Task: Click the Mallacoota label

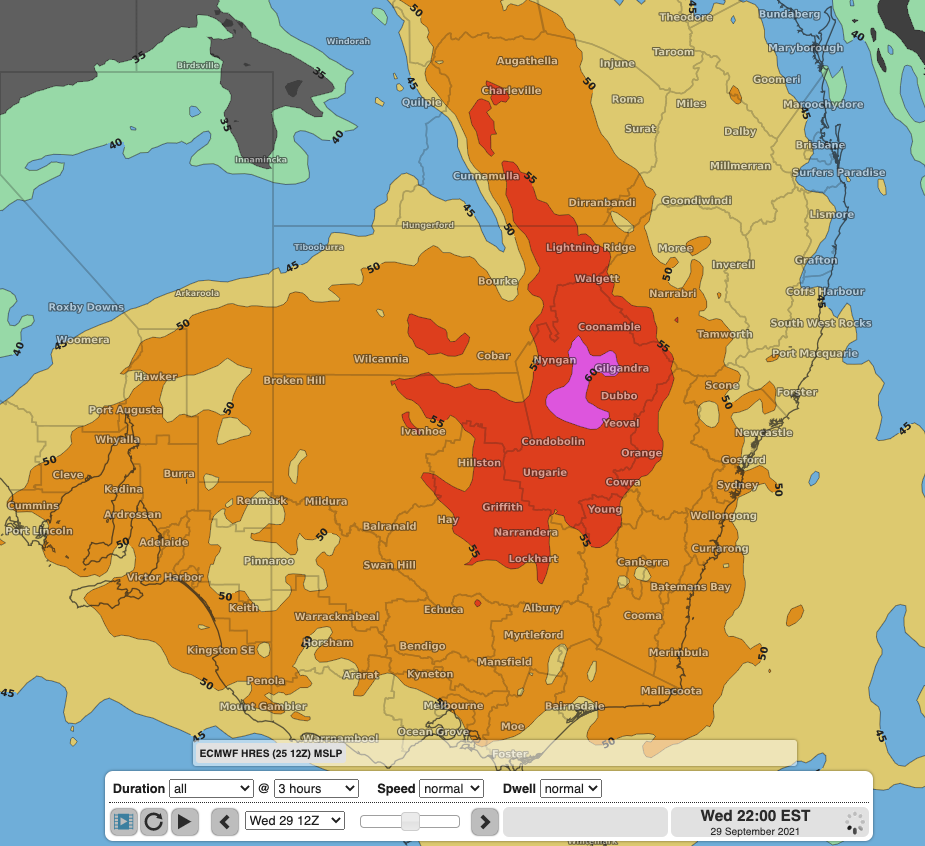Action: point(671,691)
